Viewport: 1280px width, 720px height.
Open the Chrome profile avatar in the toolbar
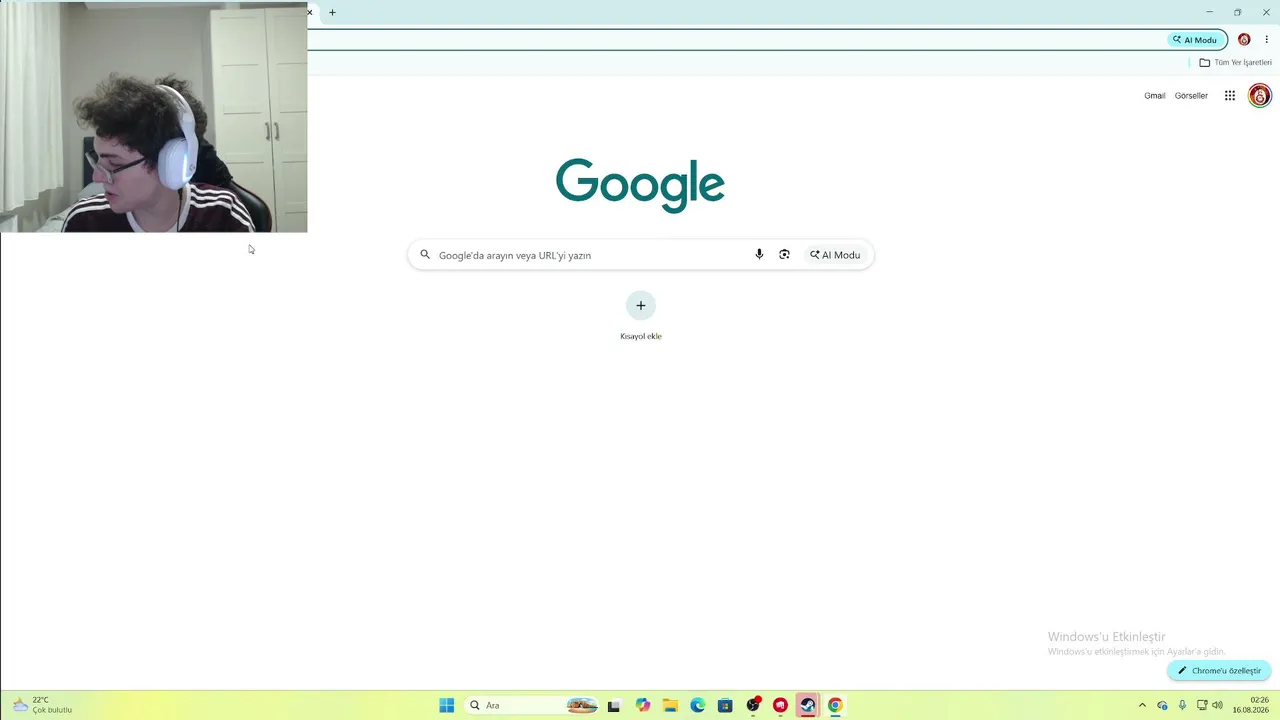(x=1244, y=40)
